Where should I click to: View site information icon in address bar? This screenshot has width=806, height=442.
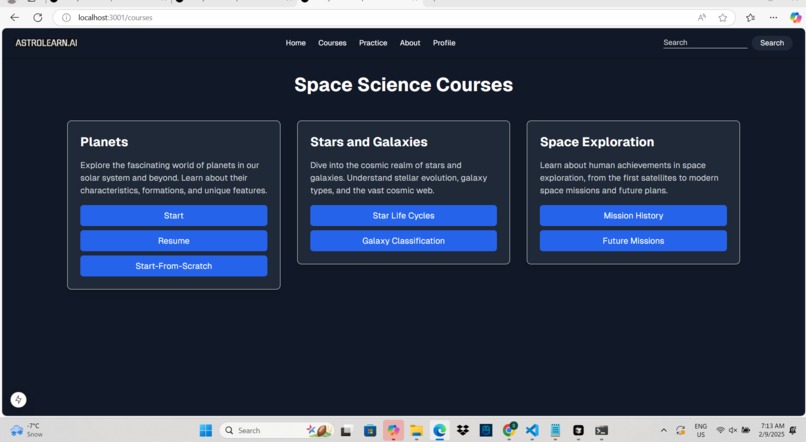pos(66,17)
